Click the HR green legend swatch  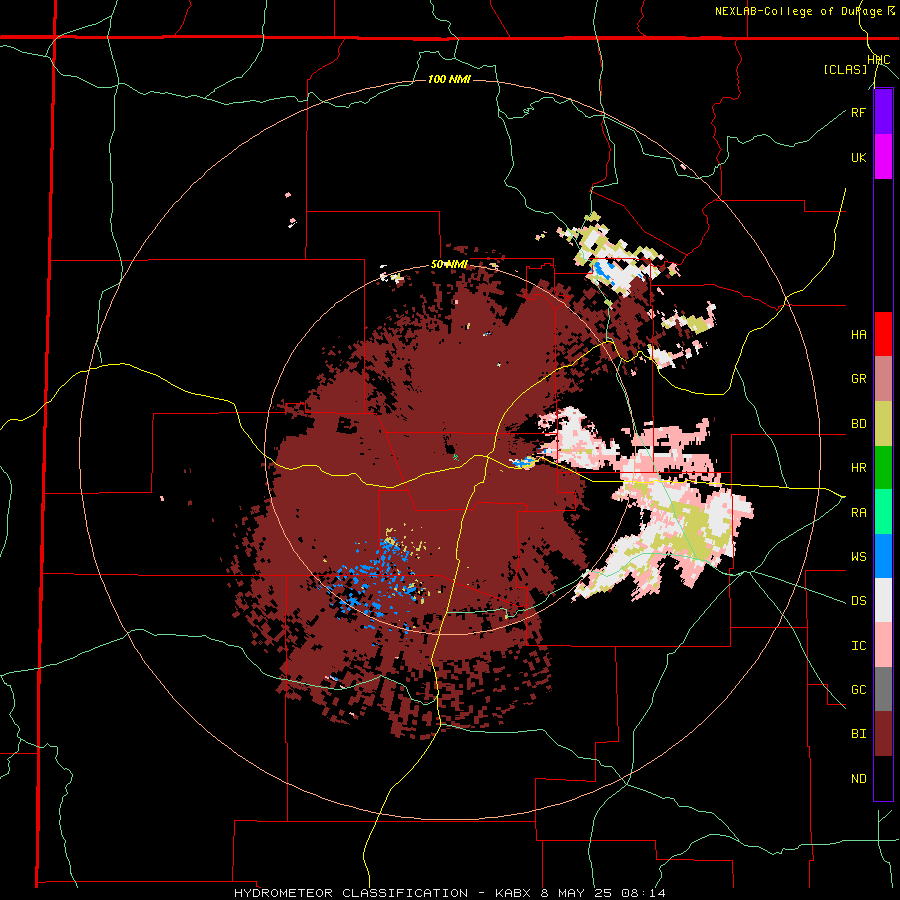click(x=883, y=468)
